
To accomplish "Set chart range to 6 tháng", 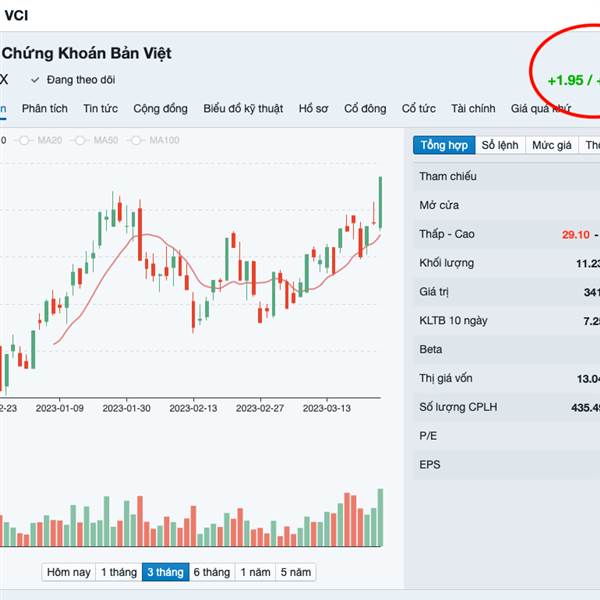I will (x=211, y=572).
